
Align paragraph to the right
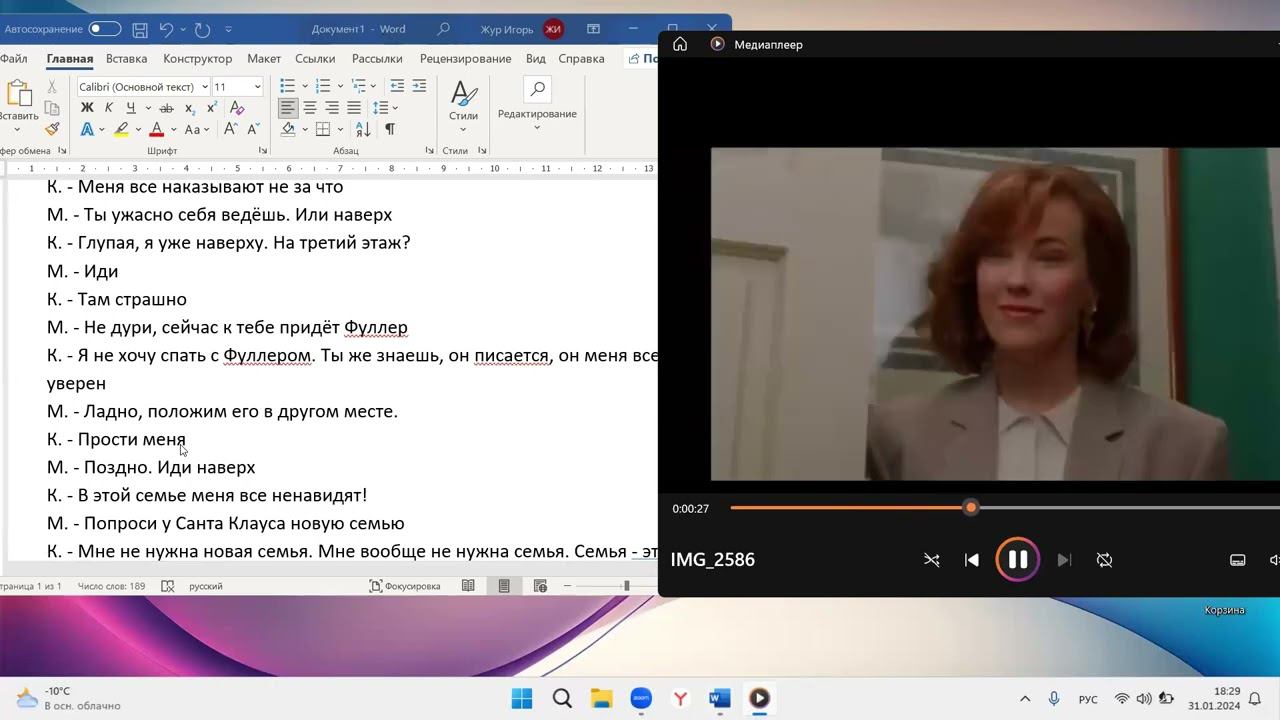[x=332, y=108]
